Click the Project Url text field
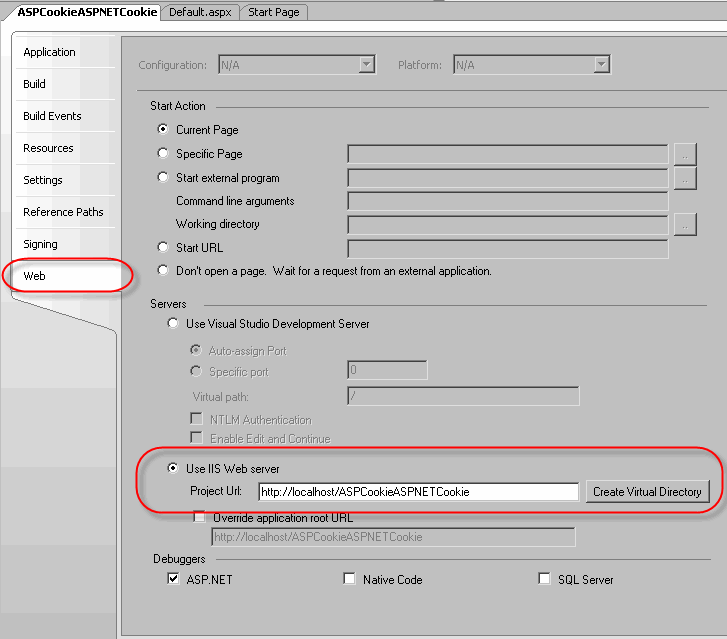The image size is (727, 639). [417, 492]
